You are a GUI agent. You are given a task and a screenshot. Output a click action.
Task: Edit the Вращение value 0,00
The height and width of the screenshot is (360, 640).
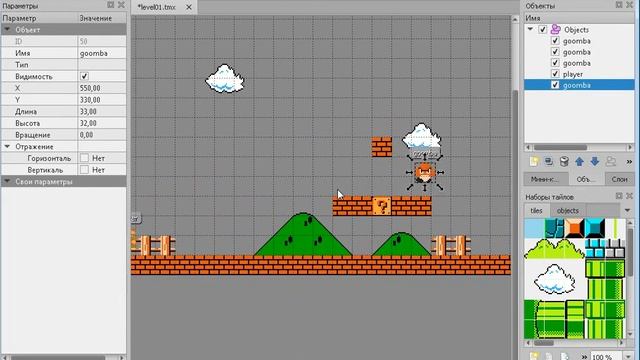click(x=102, y=135)
